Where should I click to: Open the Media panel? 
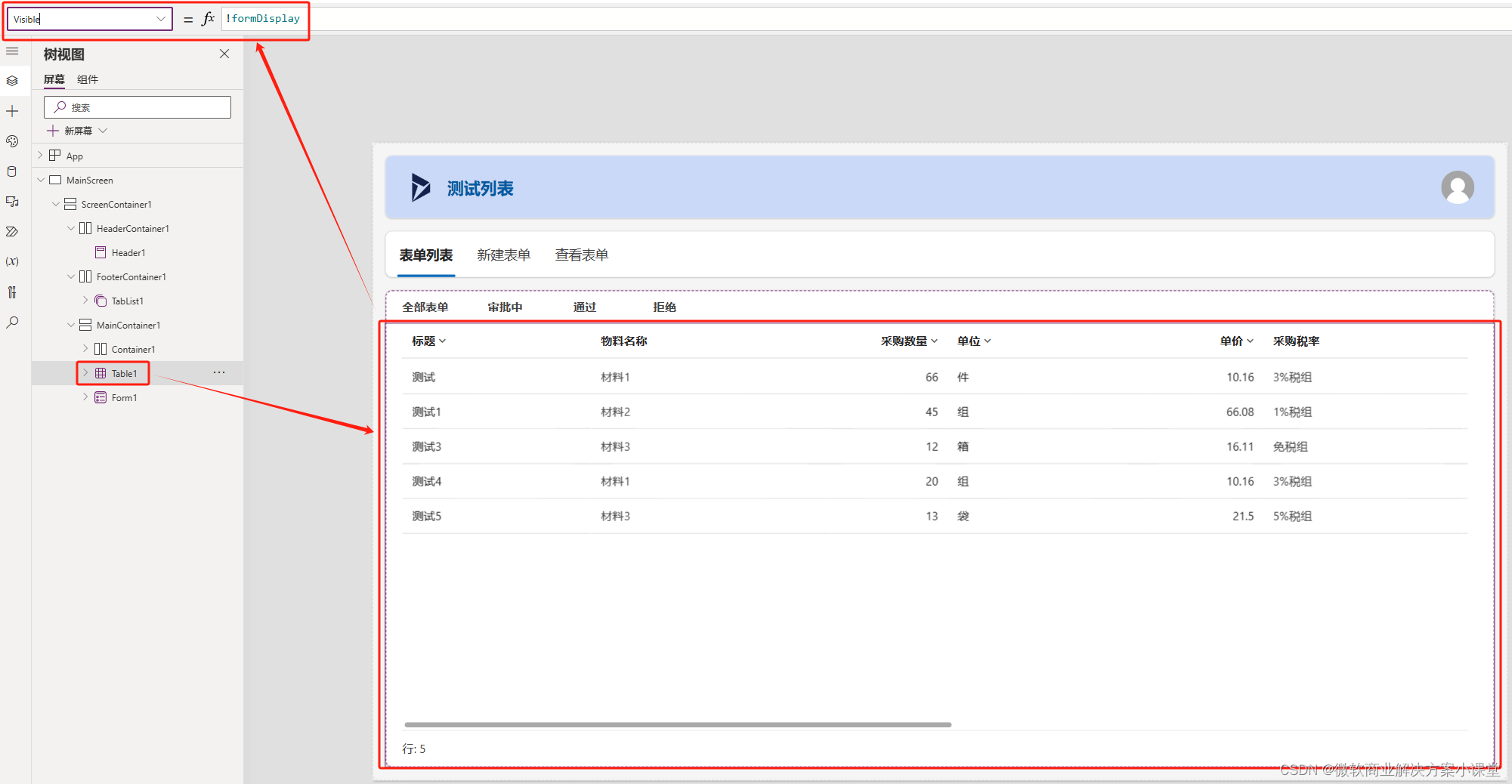12,202
